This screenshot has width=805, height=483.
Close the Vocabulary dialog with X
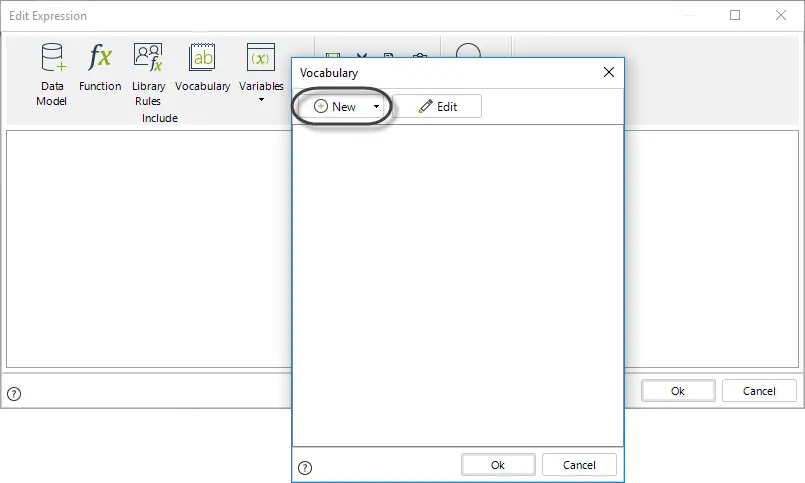coord(609,72)
